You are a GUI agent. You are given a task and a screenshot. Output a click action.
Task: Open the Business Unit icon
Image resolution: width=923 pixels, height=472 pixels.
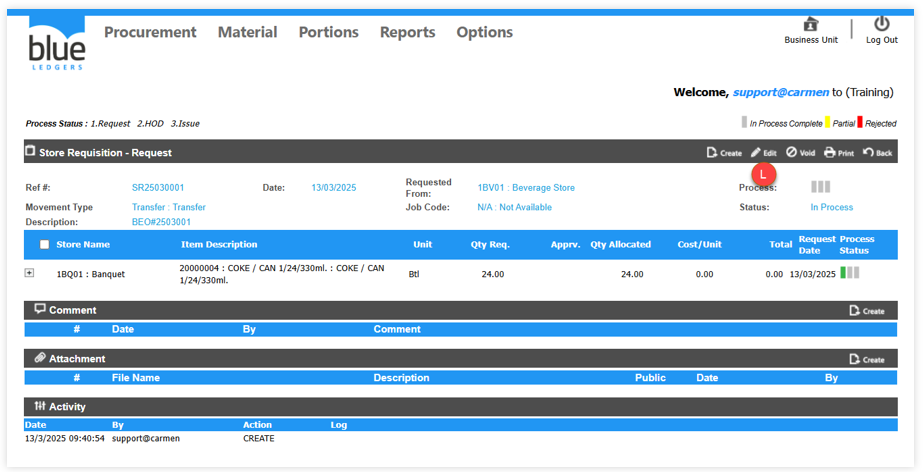(810, 25)
